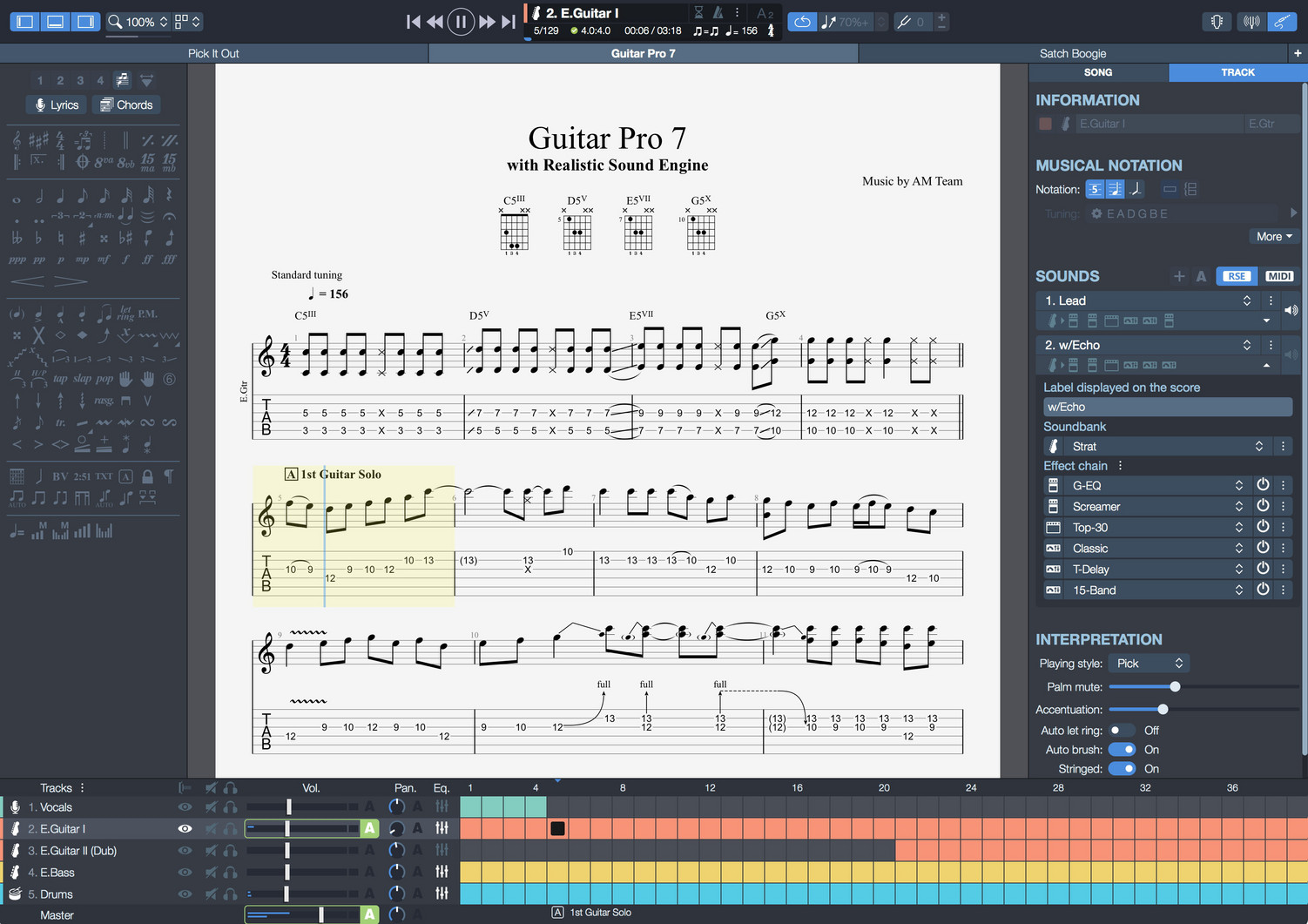Viewport: 1308px width, 924px height.
Task: Hide the Vocals track using its eye icon
Action: pos(184,806)
